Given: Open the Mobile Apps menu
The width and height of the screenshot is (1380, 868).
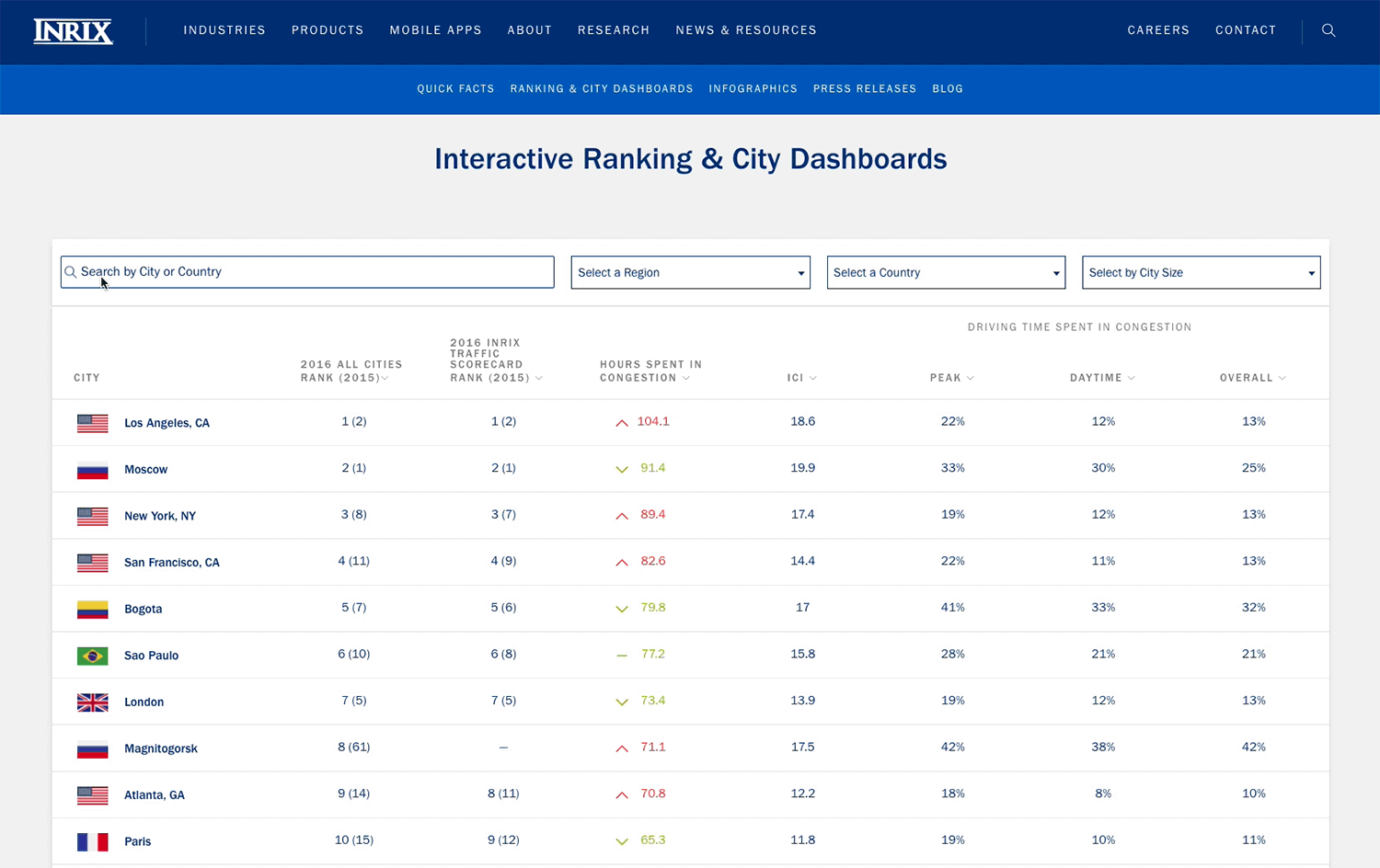Looking at the screenshot, I should [x=435, y=30].
